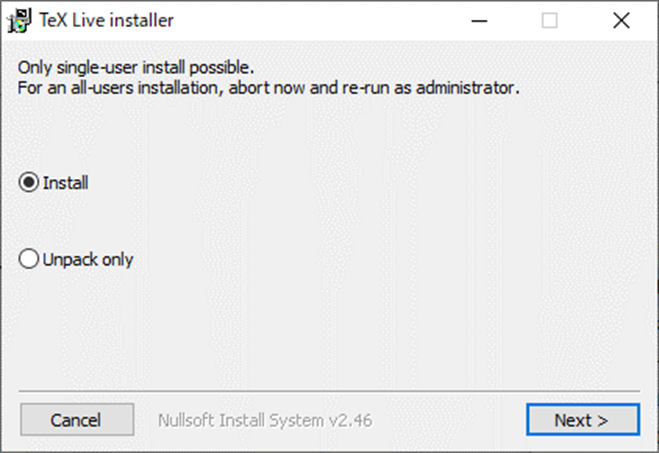Click the "TeX Live installer" title text
The image size is (659, 453).
[106, 20]
